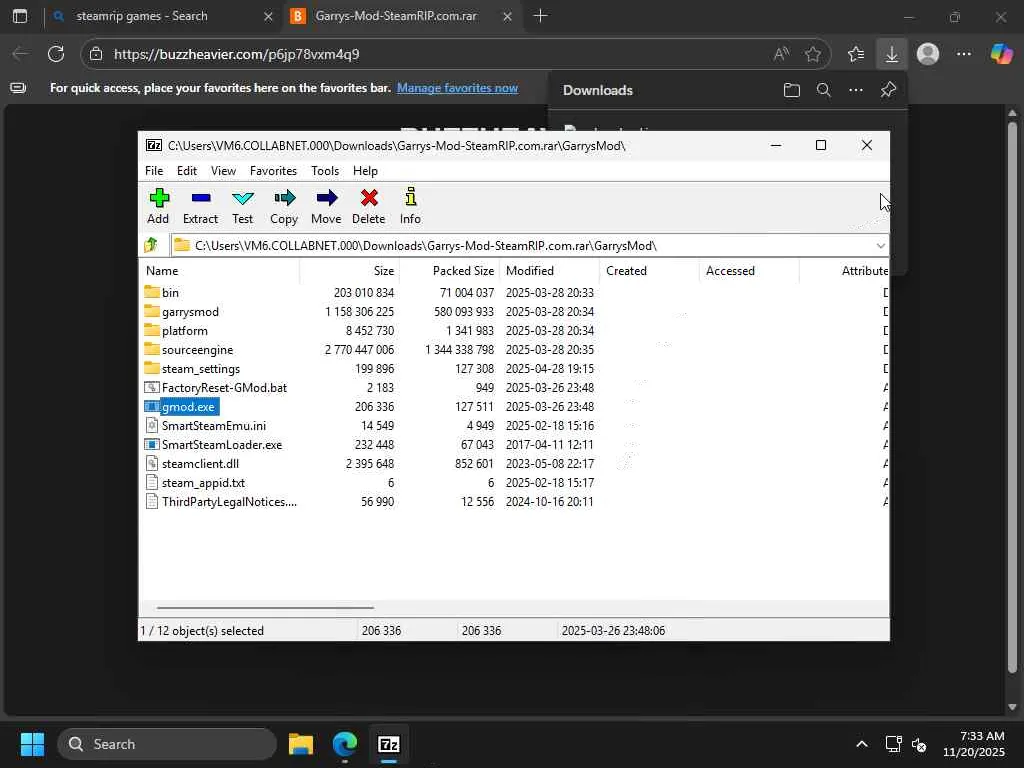1024x768 pixels.
Task: Open the File menu in 7-Zip
Action: pos(154,170)
